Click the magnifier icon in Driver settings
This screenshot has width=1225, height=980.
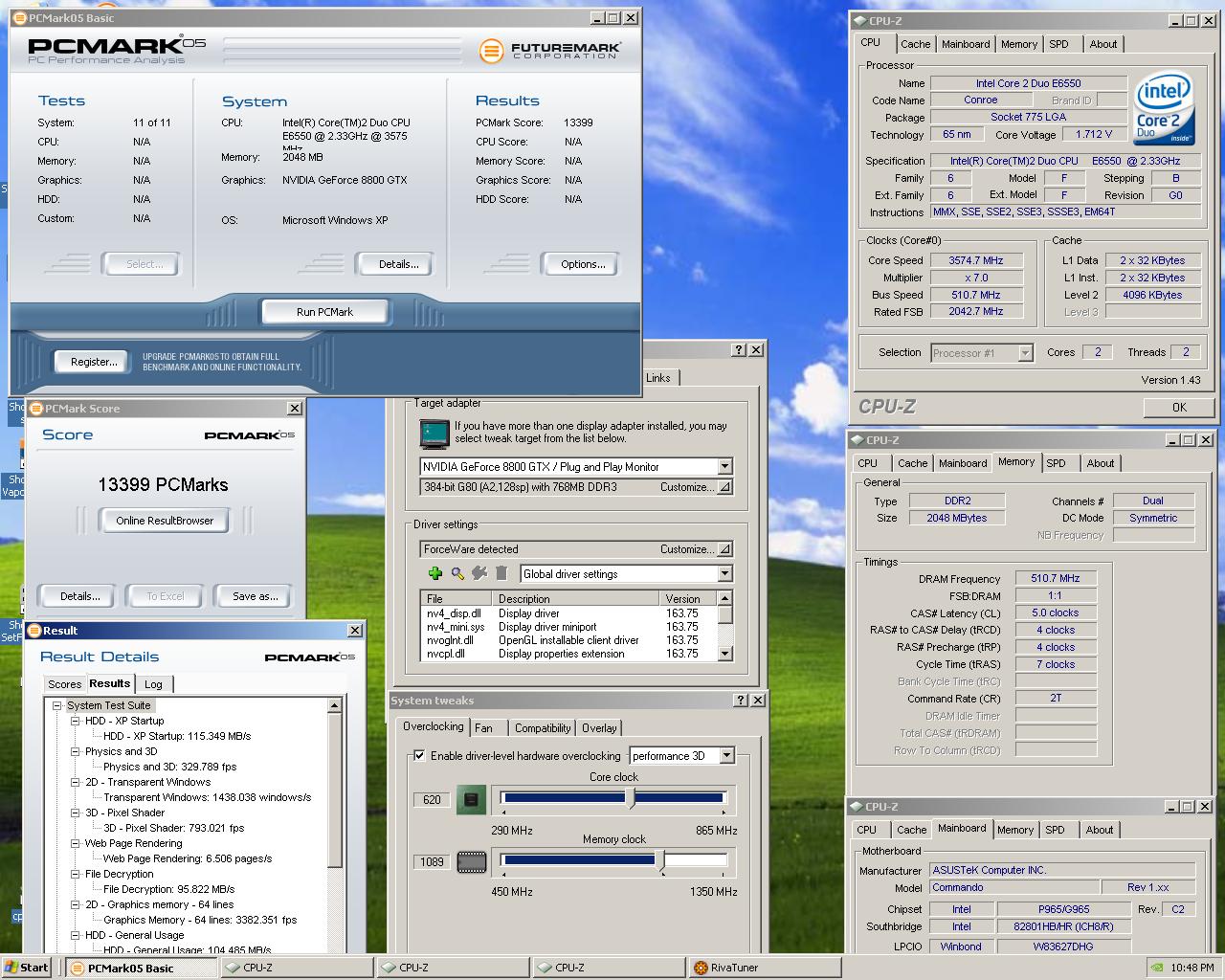[x=457, y=573]
